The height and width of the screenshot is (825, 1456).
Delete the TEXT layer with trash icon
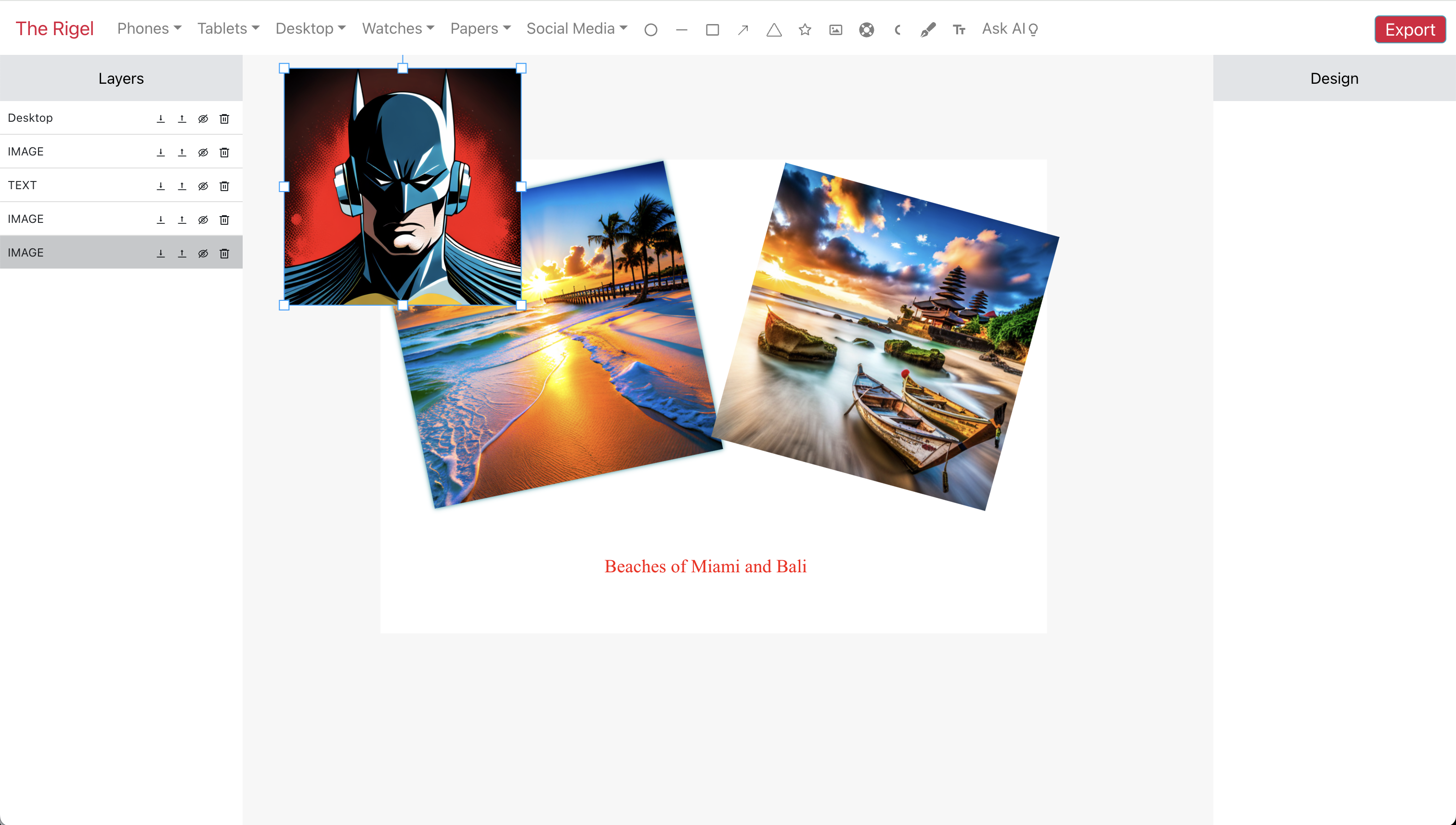pos(224,186)
